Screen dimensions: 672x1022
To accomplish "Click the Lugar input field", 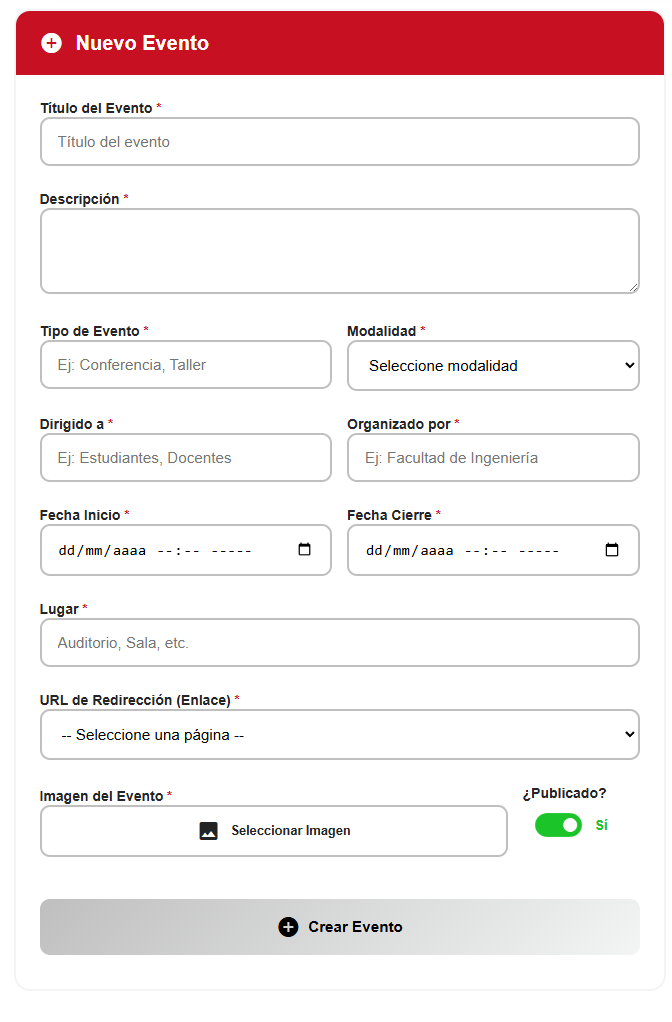I will tap(339, 643).
